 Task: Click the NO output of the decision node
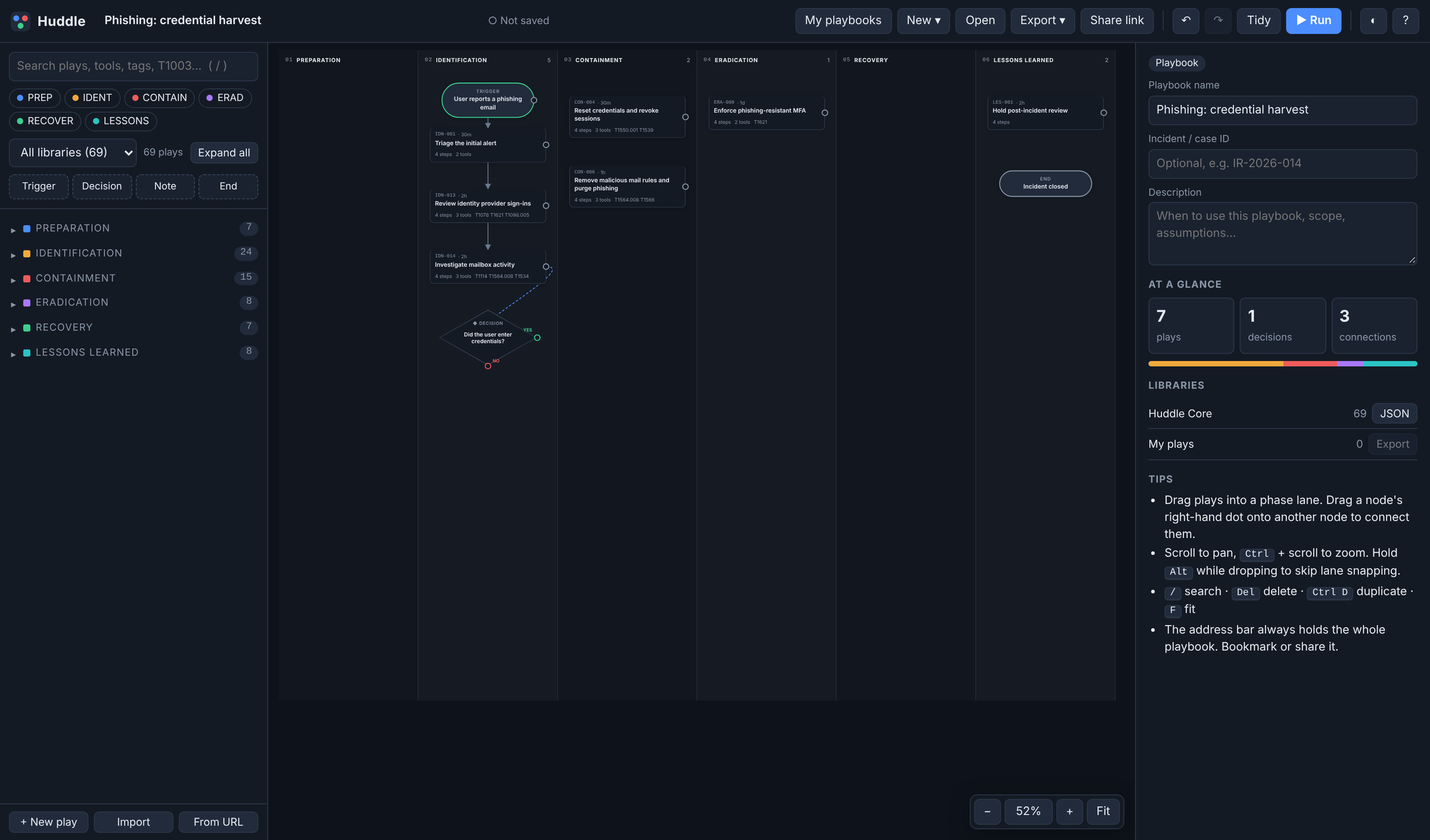[488, 366]
